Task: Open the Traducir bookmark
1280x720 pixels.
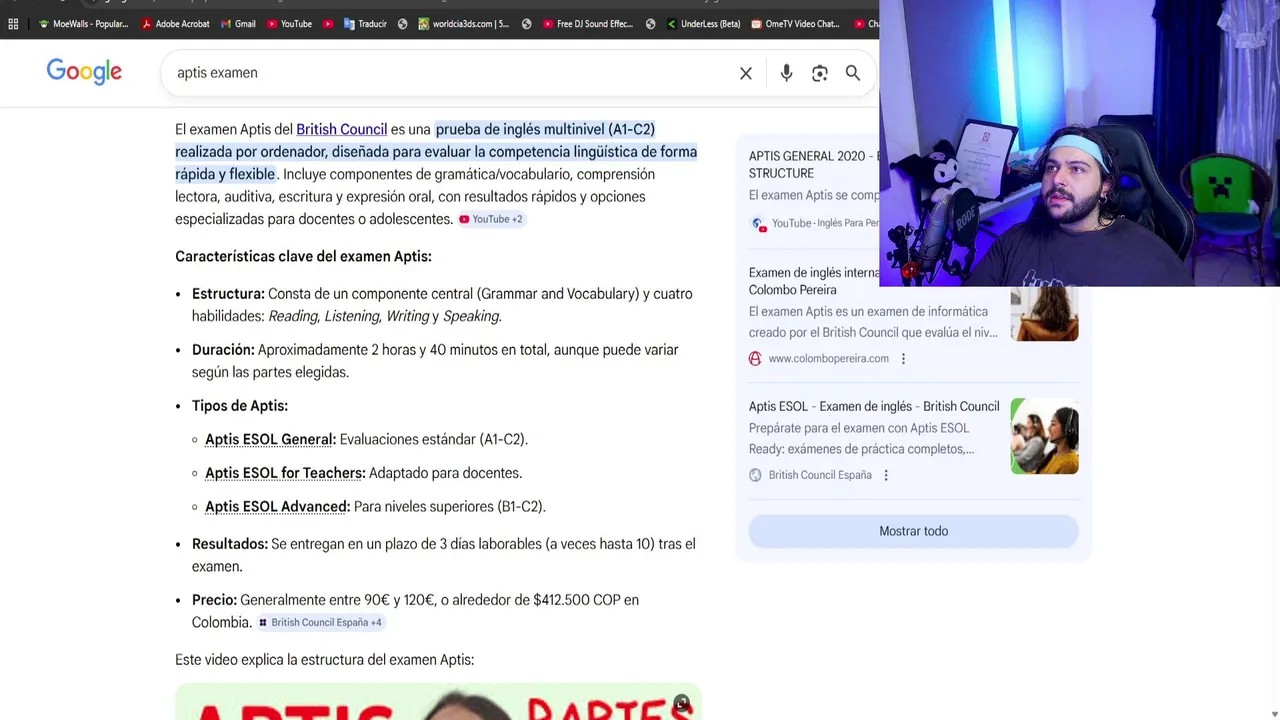Action: click(x=365, y=24)
